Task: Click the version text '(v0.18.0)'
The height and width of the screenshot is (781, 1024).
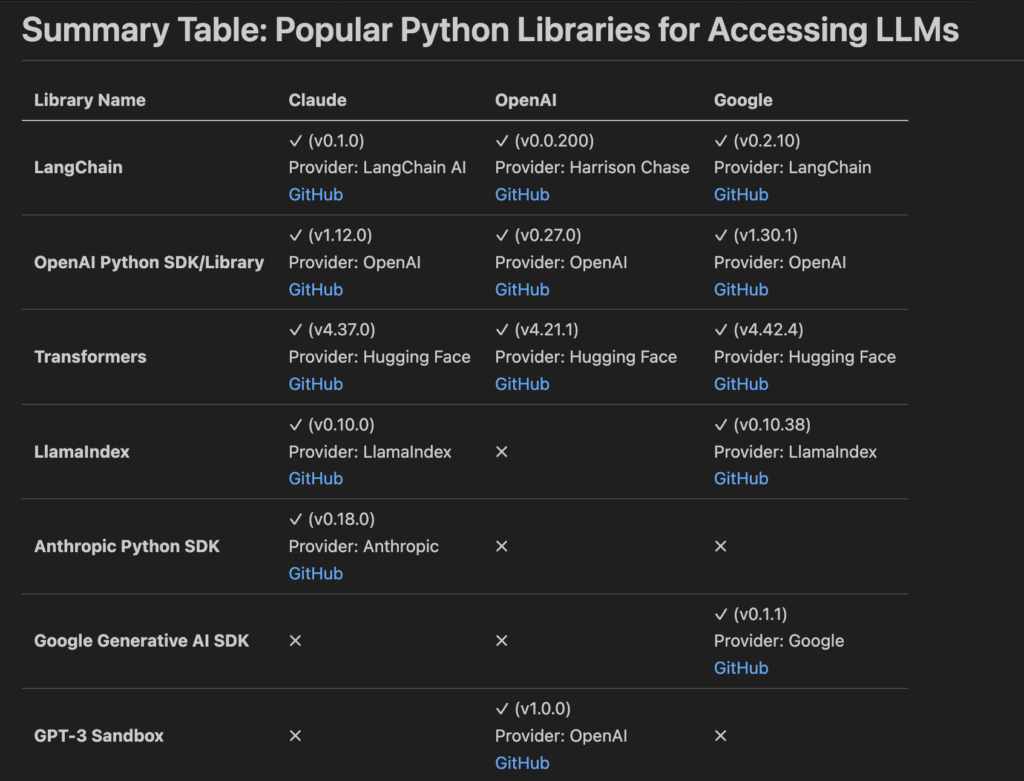Action: [341, 519]
